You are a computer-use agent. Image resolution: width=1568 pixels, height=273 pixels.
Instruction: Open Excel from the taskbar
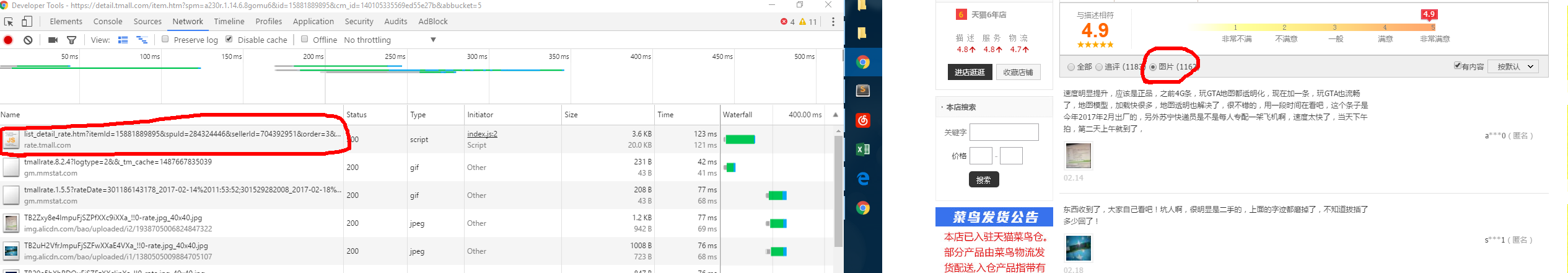[x=863, y=149]
